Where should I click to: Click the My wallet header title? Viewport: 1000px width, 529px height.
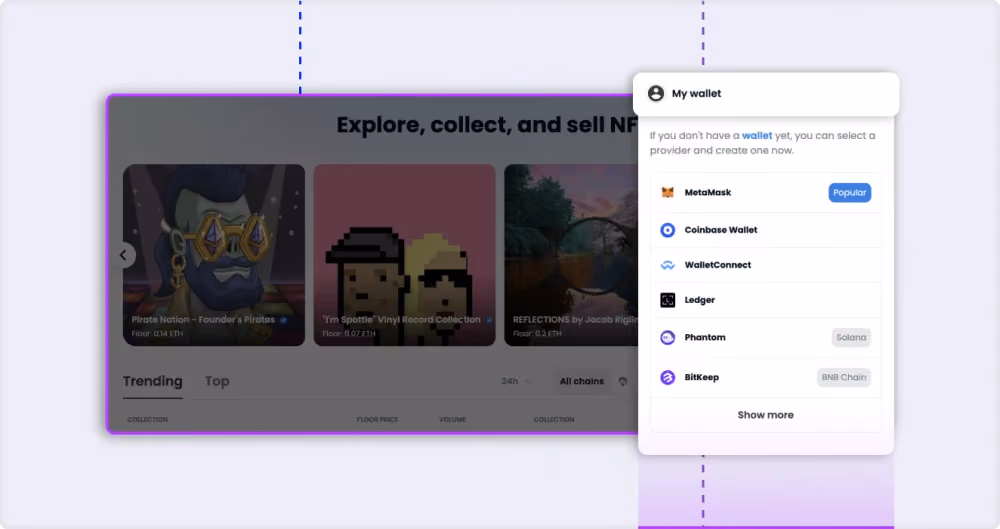(x=696, y=93)
